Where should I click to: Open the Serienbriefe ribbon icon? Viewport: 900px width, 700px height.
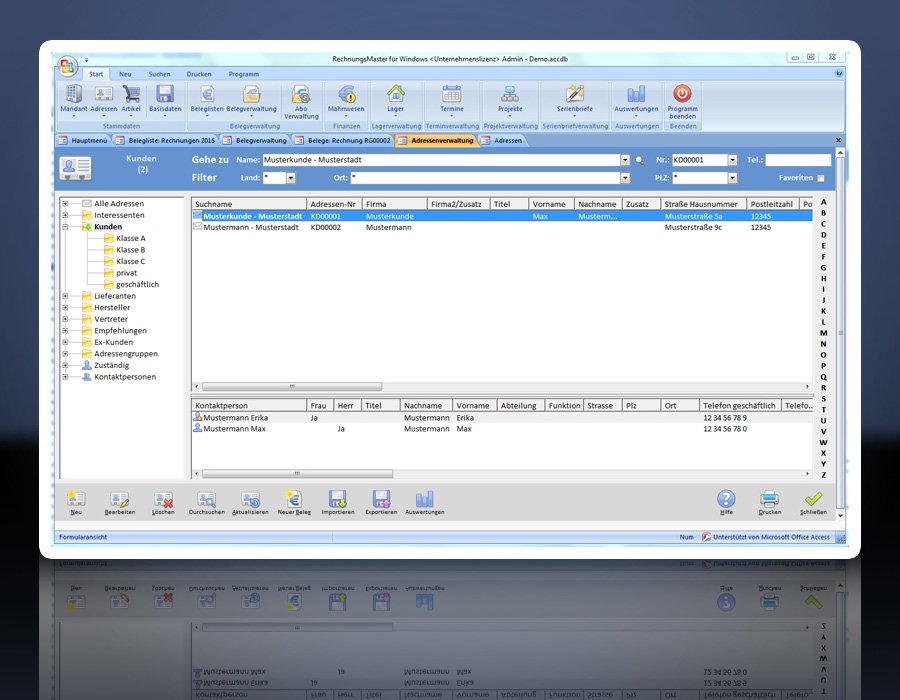click(x=574, y=95)
